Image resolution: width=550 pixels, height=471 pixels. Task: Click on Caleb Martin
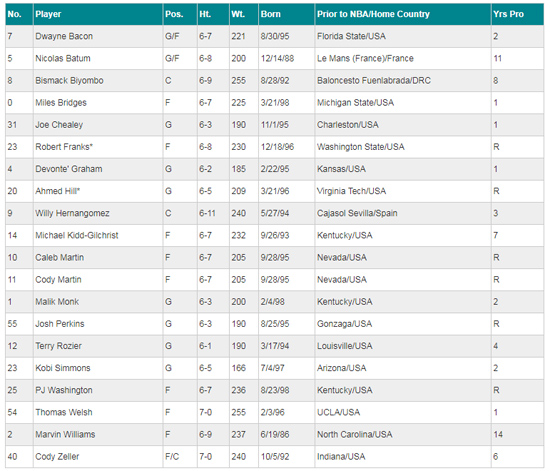[60, 257]
